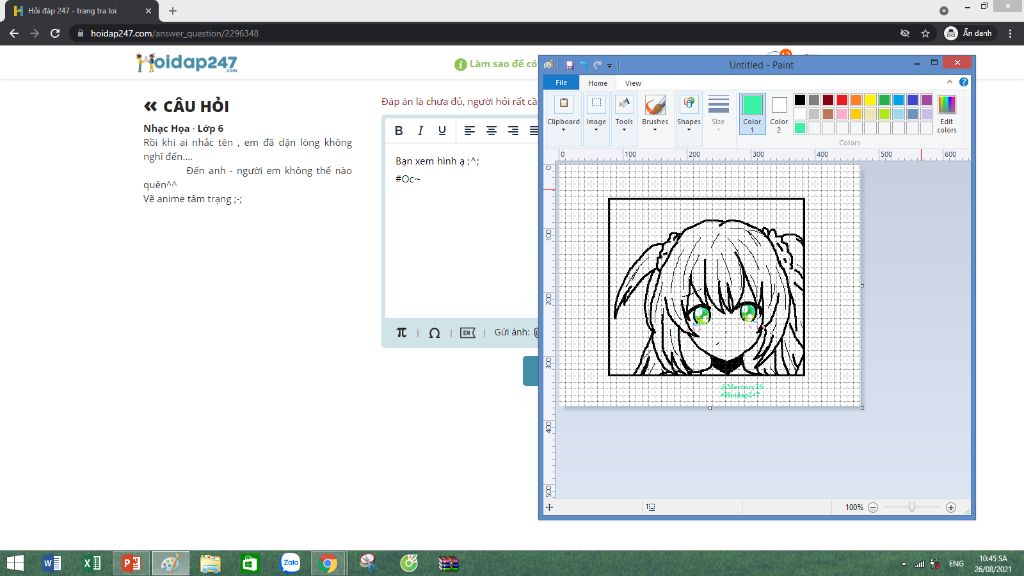The image size is (1024, 576).
Task: Open the Tools dropdown in Paint
Action: coord(624,114)
